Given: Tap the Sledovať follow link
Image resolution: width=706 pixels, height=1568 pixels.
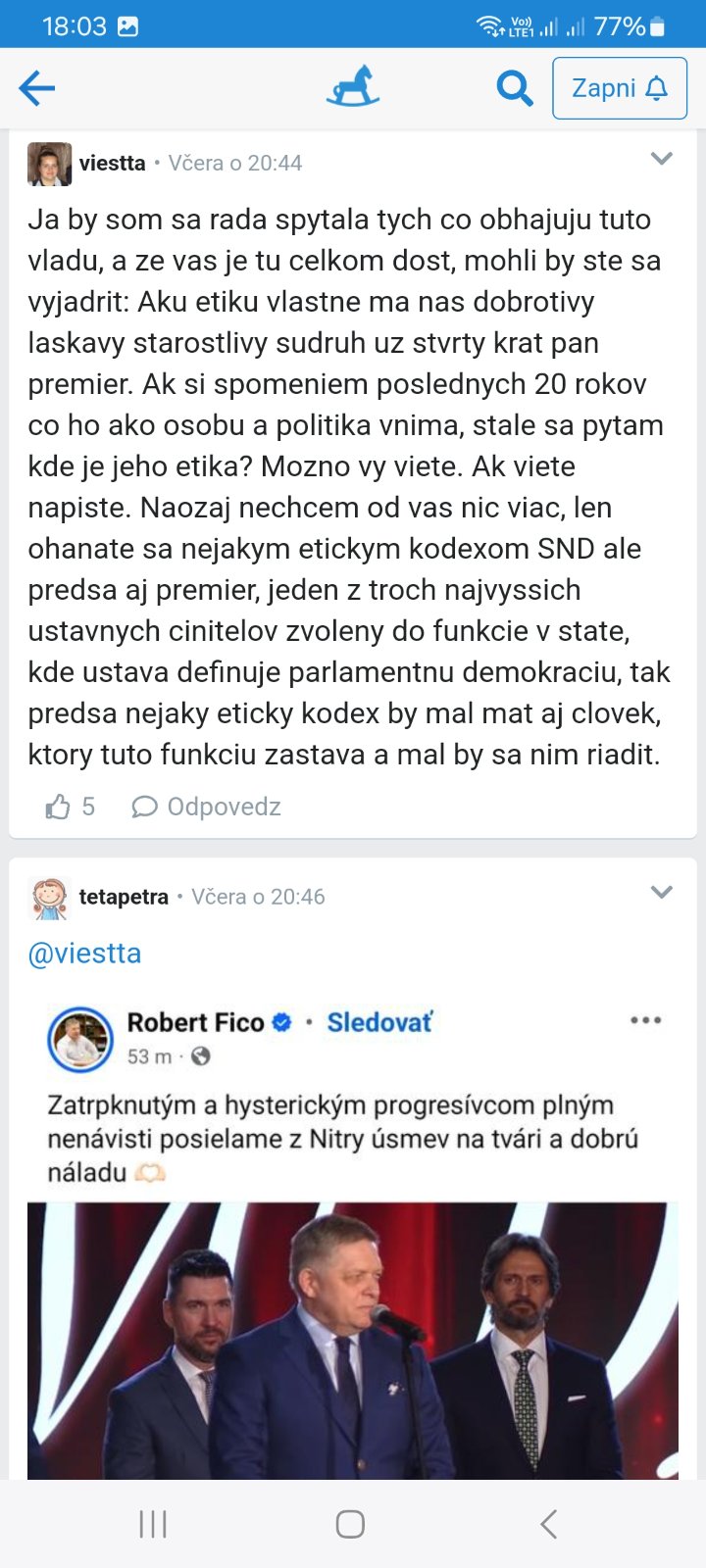Looking at the screenshot, I should 379,1023.
